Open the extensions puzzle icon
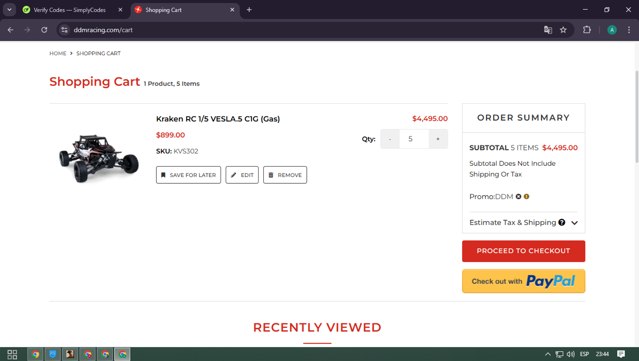This screenshot has width=639, height=361. 587,30
